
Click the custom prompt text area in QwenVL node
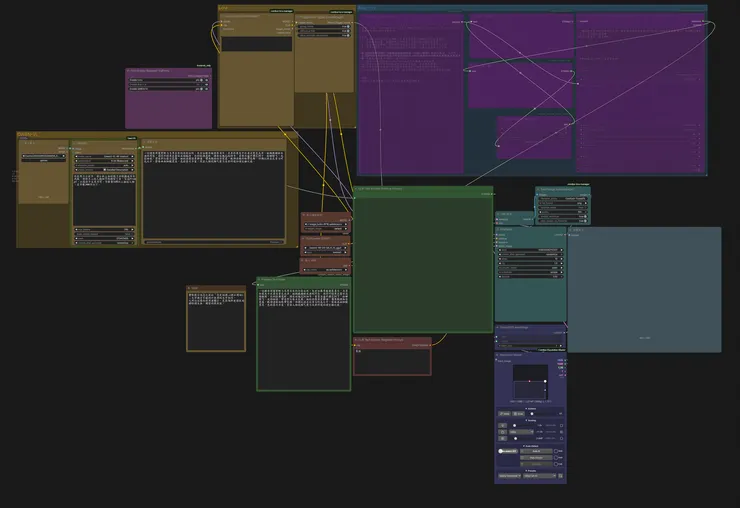click(x=104, y=200)
